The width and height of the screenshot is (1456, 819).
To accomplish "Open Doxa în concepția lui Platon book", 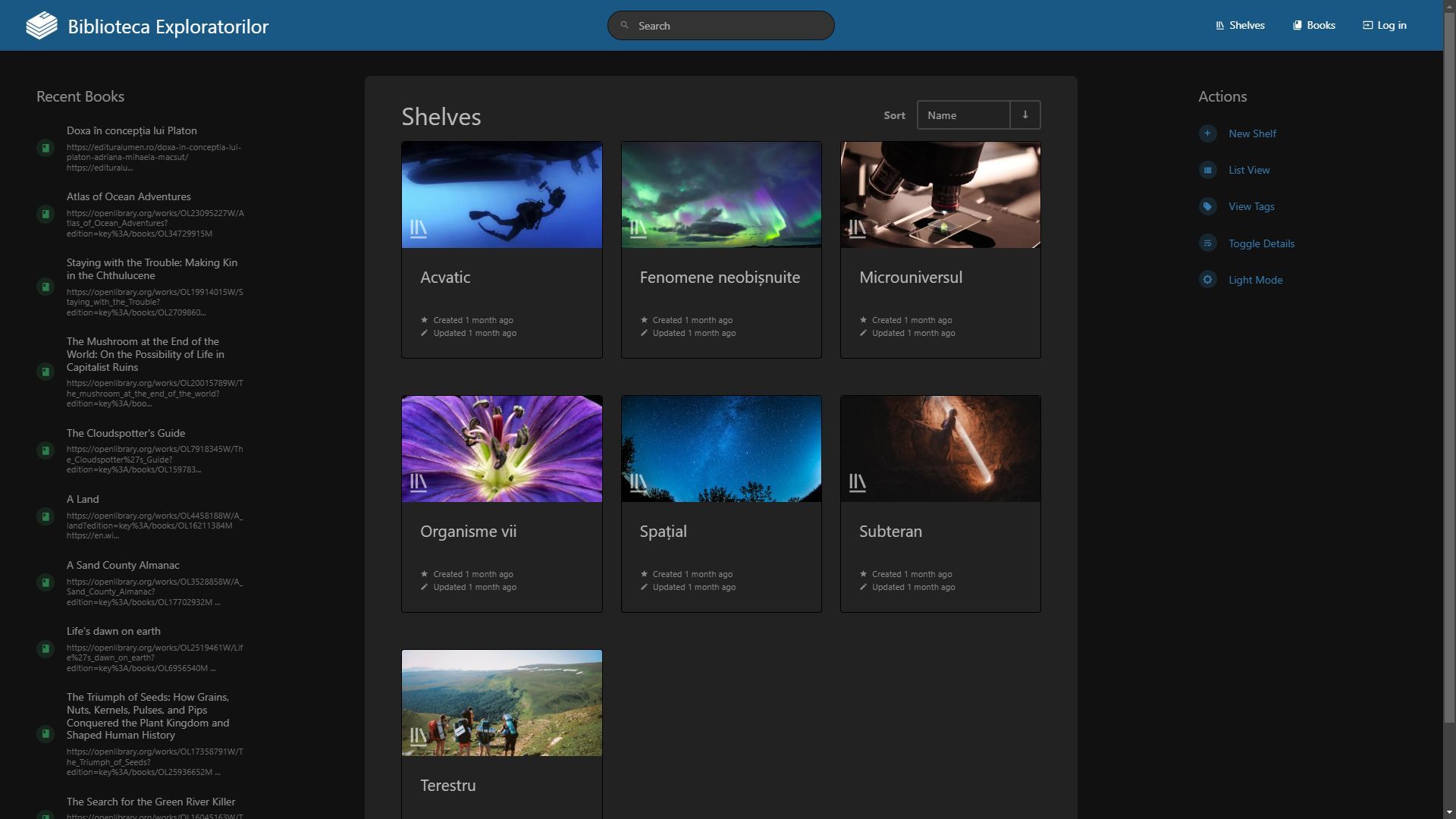I will 132,130.
